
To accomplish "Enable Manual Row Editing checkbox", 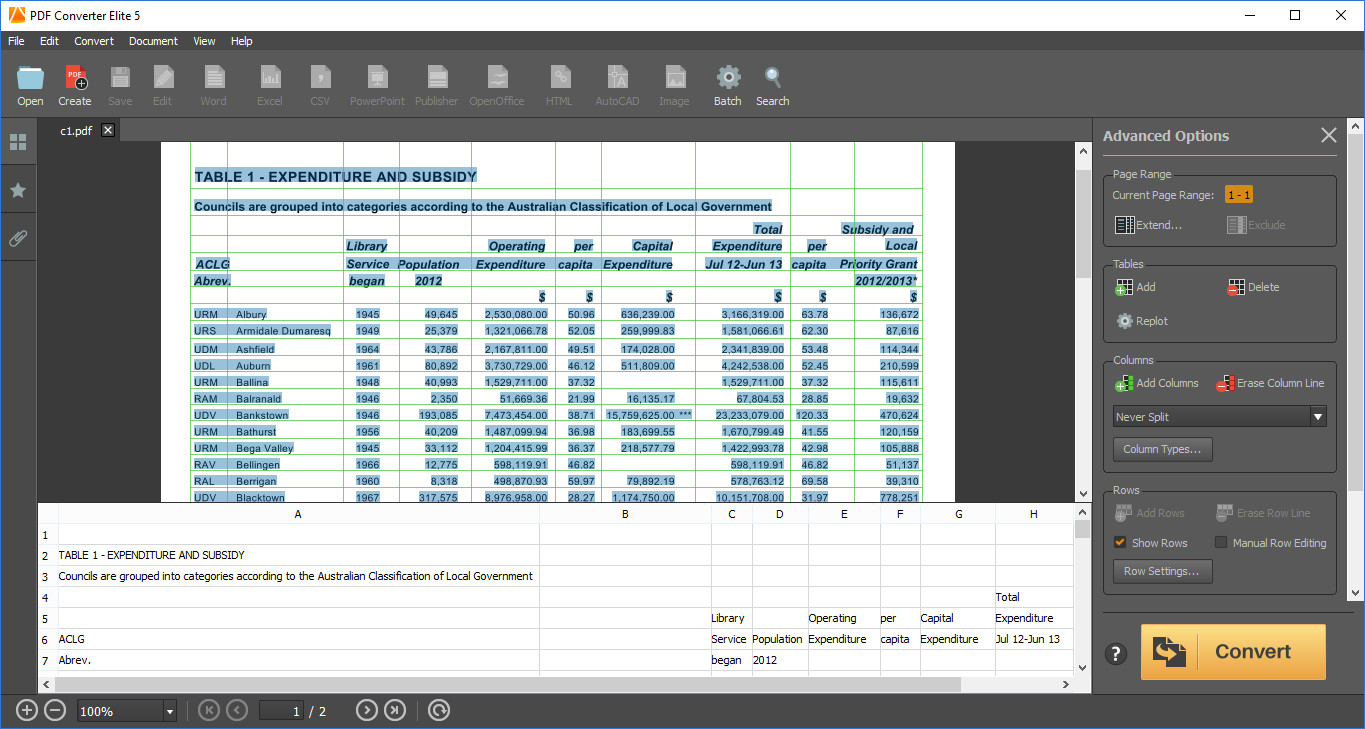I will [1221, 543].
